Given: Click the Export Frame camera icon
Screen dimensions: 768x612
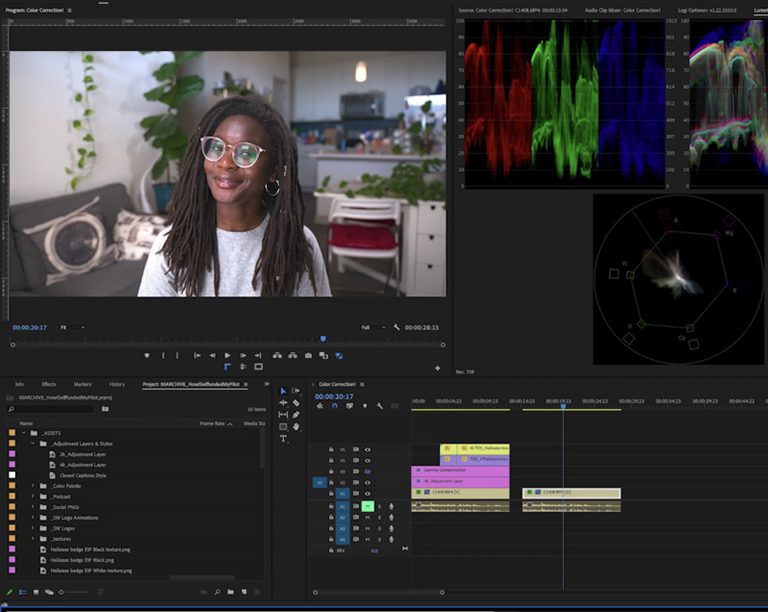Looking at the screenshot, I should 308,355.
